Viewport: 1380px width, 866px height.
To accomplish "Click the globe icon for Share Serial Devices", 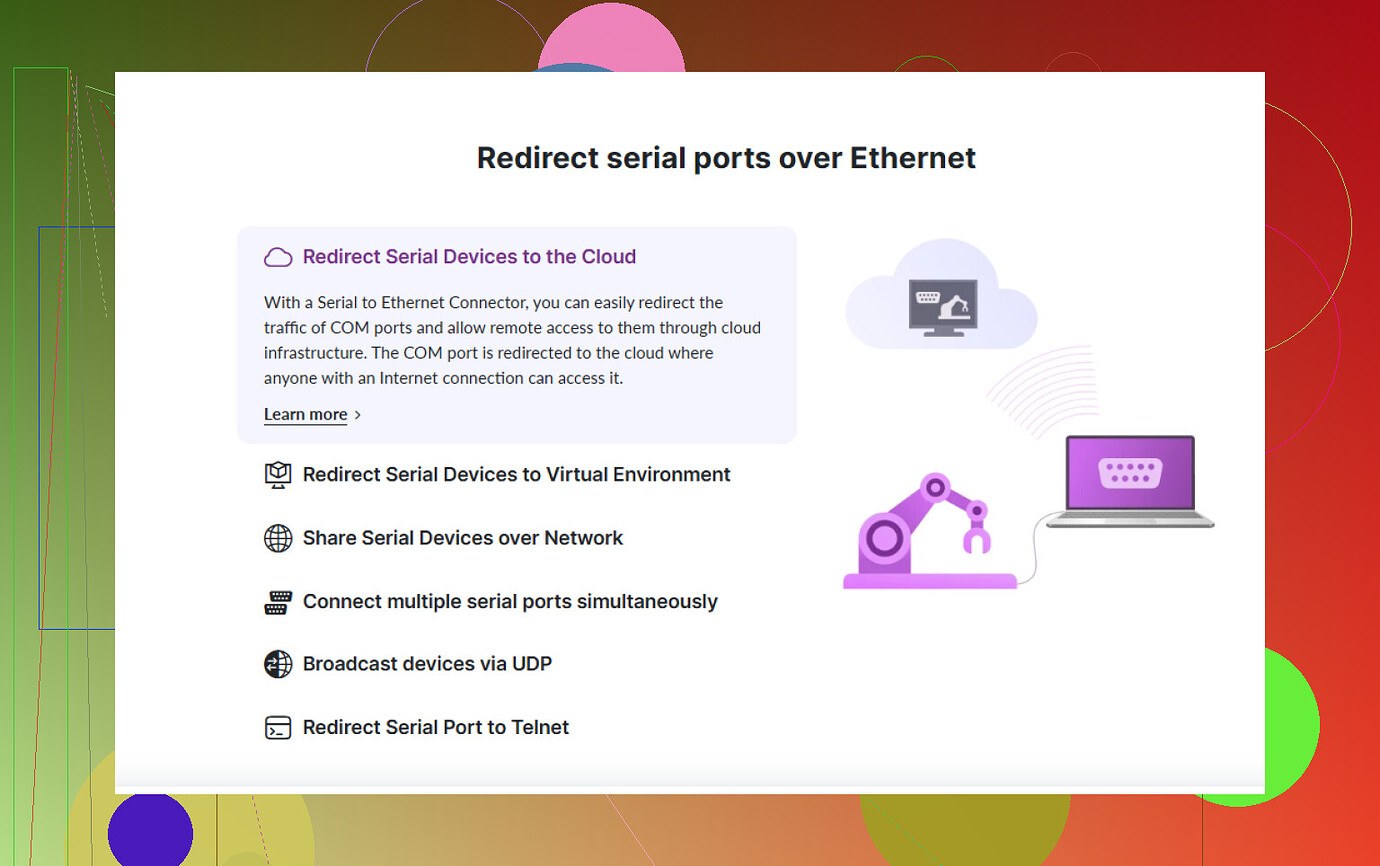I will pos(278,538).
